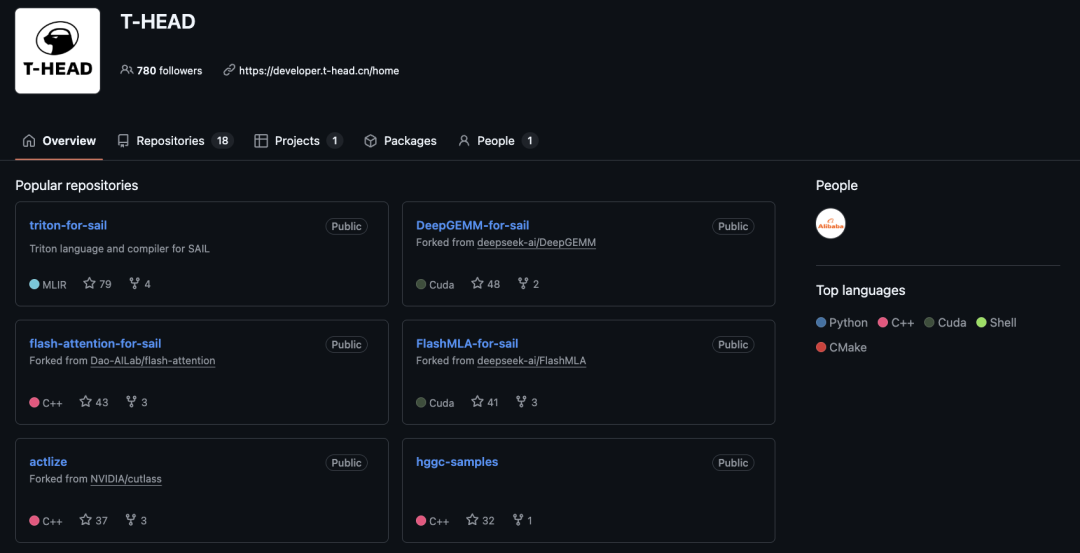Screen dimensions: 1080x553
Task: Click the home icon in Overview tab
Action: (x=29, y=141)
